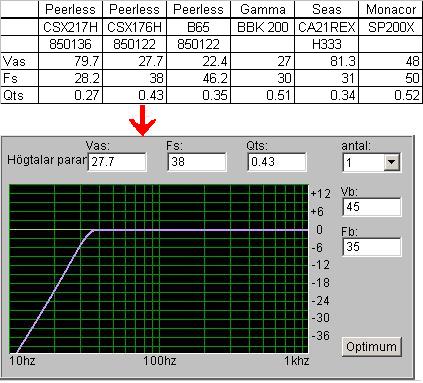Select the Fb field showing 35
The image size is (423, 383).
(372, 247)
